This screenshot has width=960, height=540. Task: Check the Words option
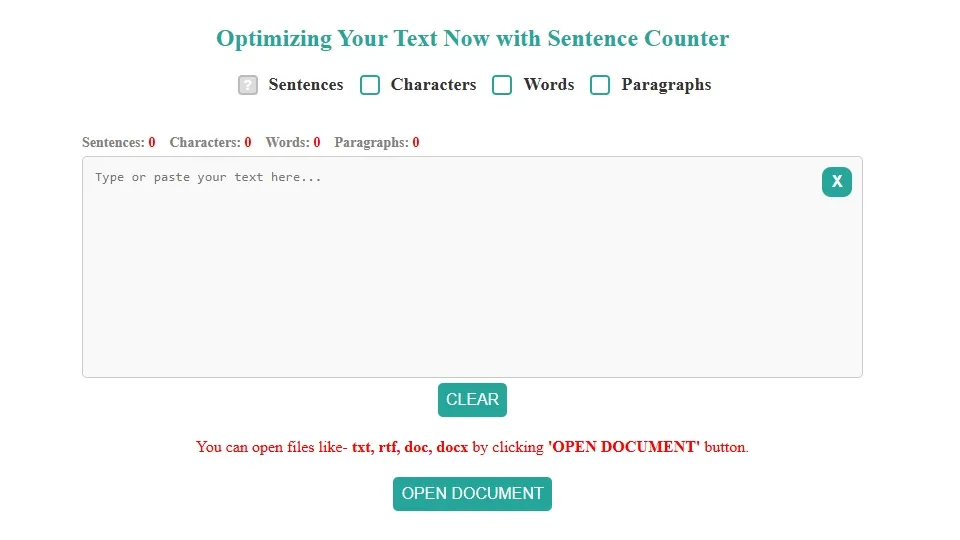pos(502,85)
